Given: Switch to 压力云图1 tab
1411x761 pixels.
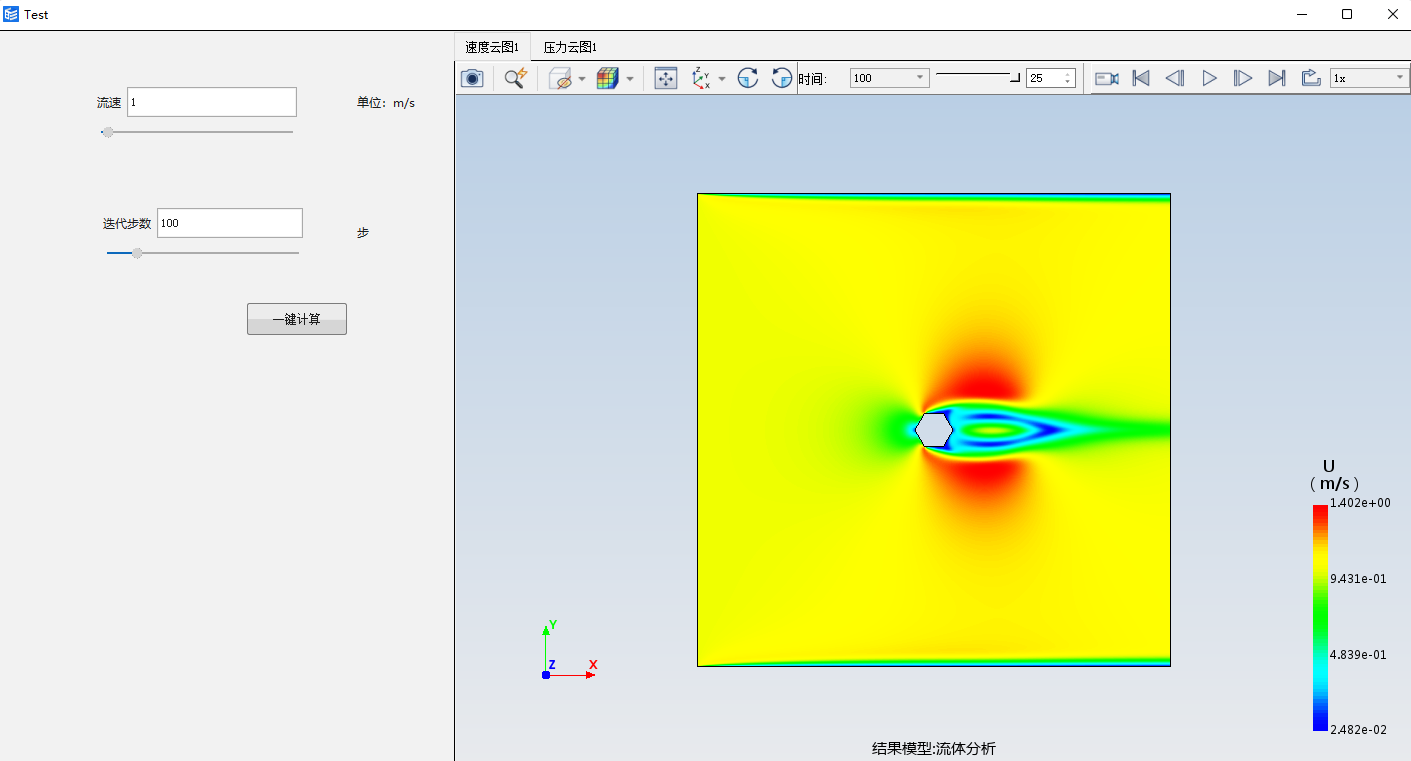Looking at the screenshot, I should (570, 47).
